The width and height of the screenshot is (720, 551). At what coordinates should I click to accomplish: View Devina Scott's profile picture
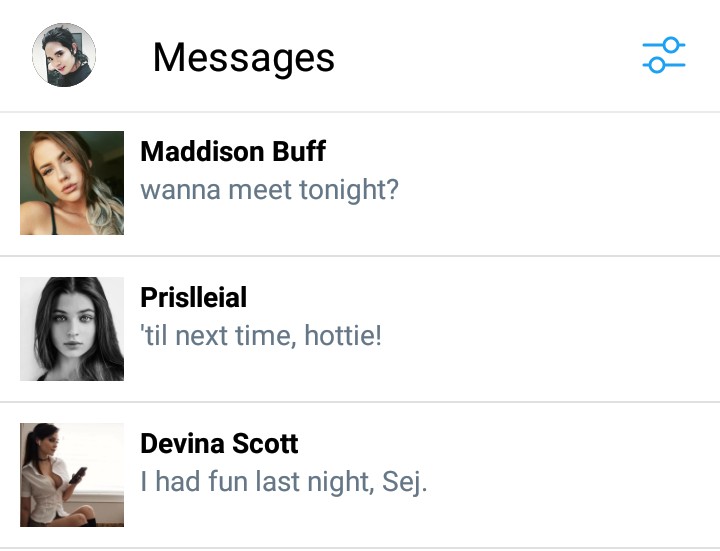click(x=72, y=475)
